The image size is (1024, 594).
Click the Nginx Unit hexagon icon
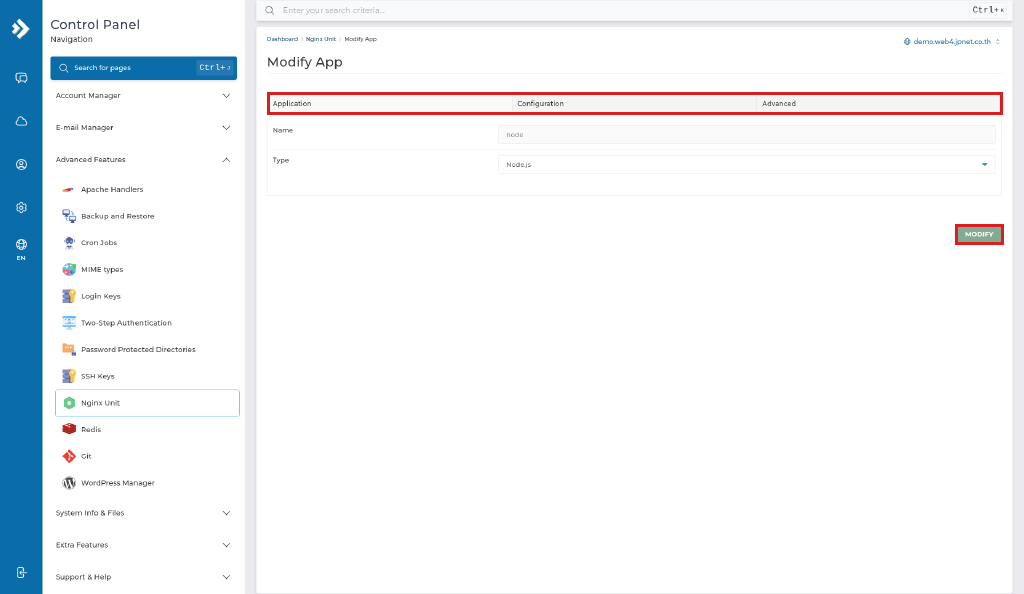[69, 403]
